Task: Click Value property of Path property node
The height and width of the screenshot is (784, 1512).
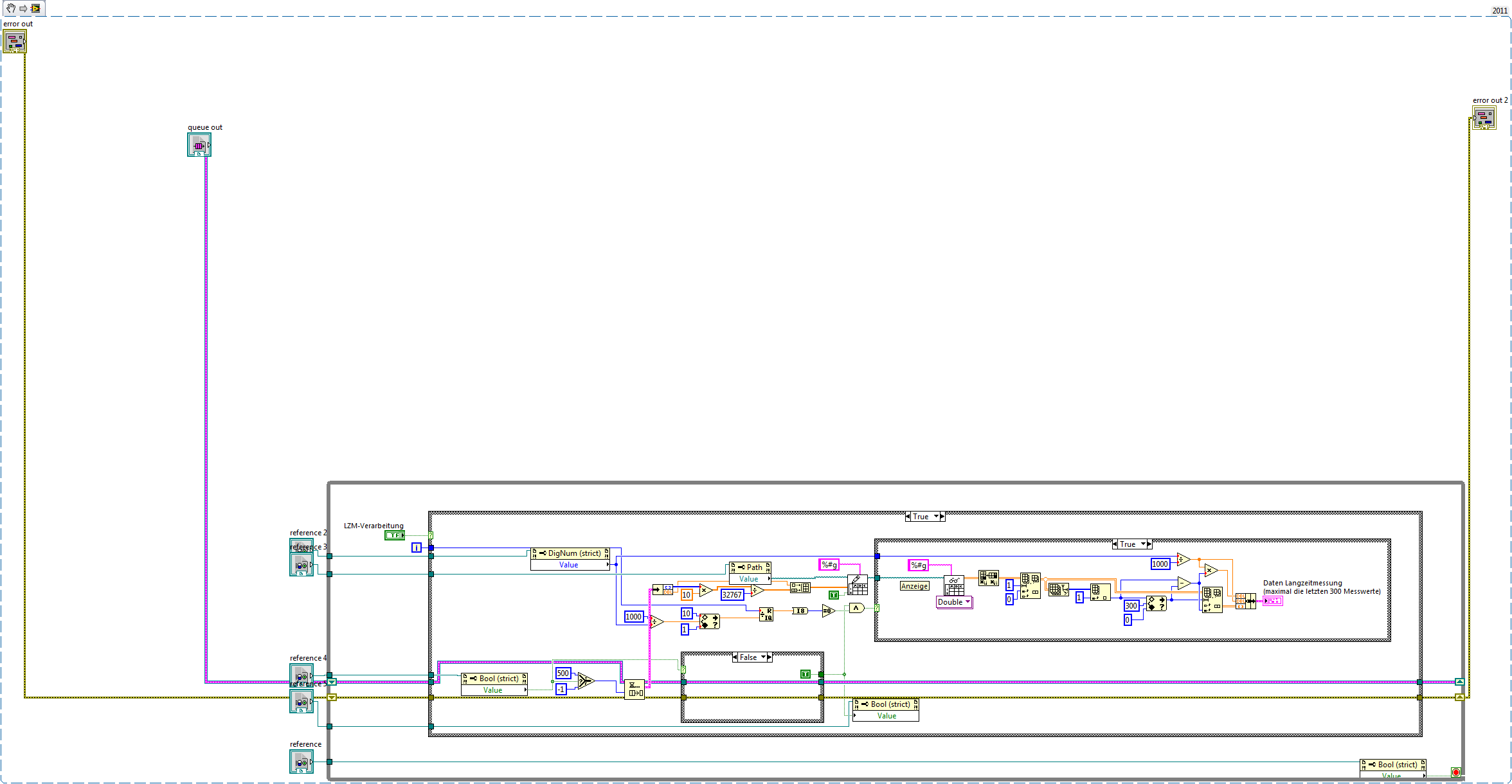Action: (748, 579)
